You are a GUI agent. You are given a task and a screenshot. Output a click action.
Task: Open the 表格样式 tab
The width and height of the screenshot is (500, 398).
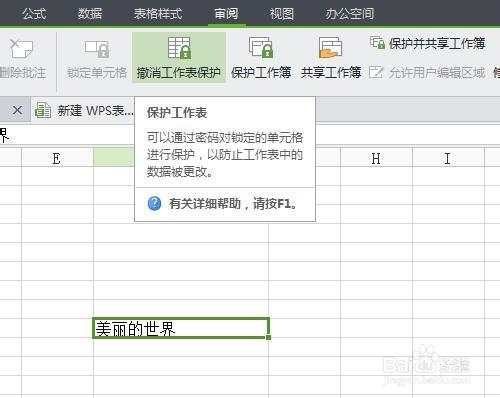158,14
